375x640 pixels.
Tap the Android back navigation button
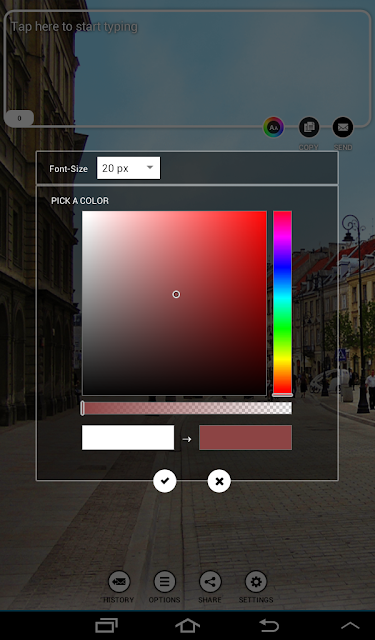pos(269,625)
